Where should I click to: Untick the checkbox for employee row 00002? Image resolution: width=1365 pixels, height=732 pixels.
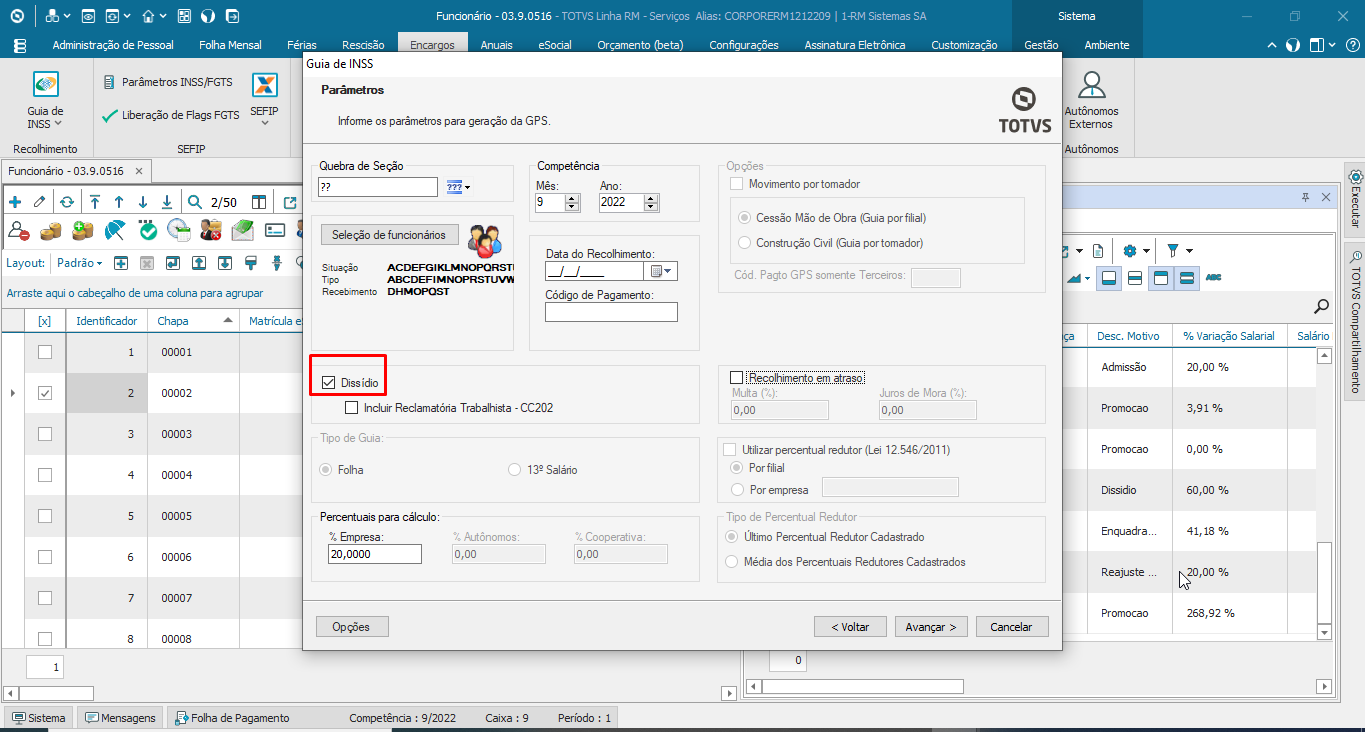pyautogui.click(x=45, y=393)
